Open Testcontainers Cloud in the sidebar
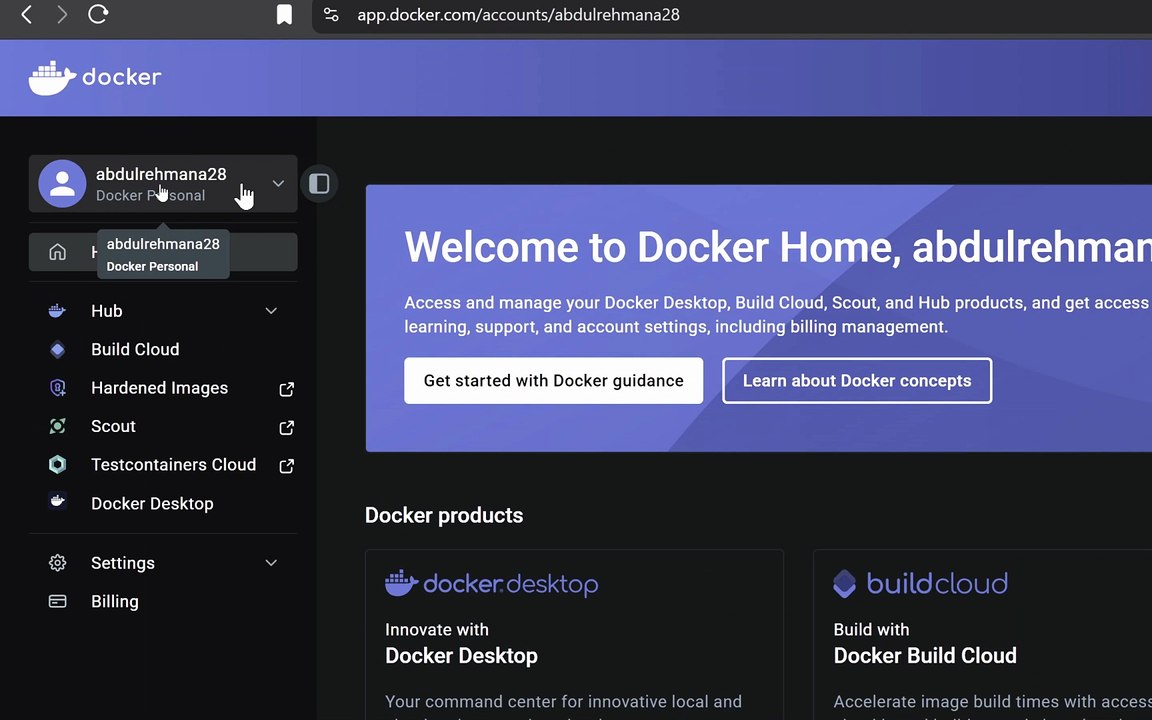This screenshot has width=1152, height=720. 173,464
